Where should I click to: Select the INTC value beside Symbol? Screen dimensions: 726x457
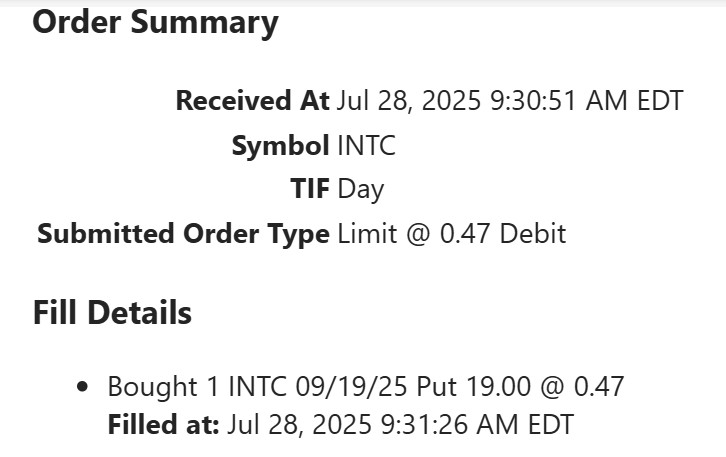(x=366, y=146)
